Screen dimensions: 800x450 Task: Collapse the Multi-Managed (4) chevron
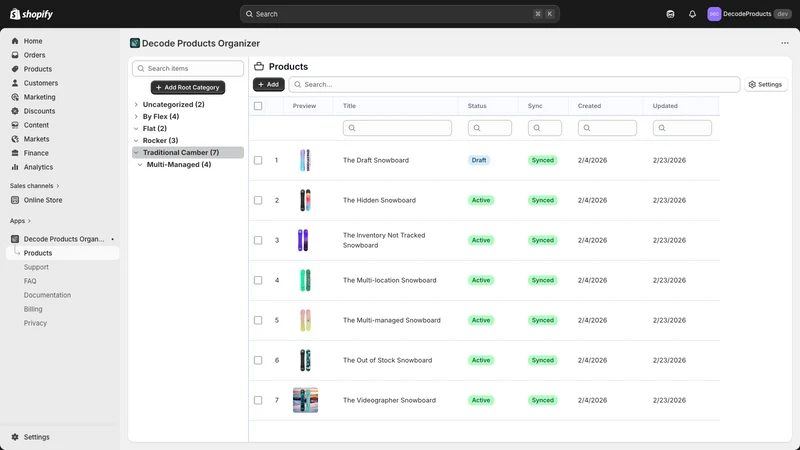tap(140, 165)
